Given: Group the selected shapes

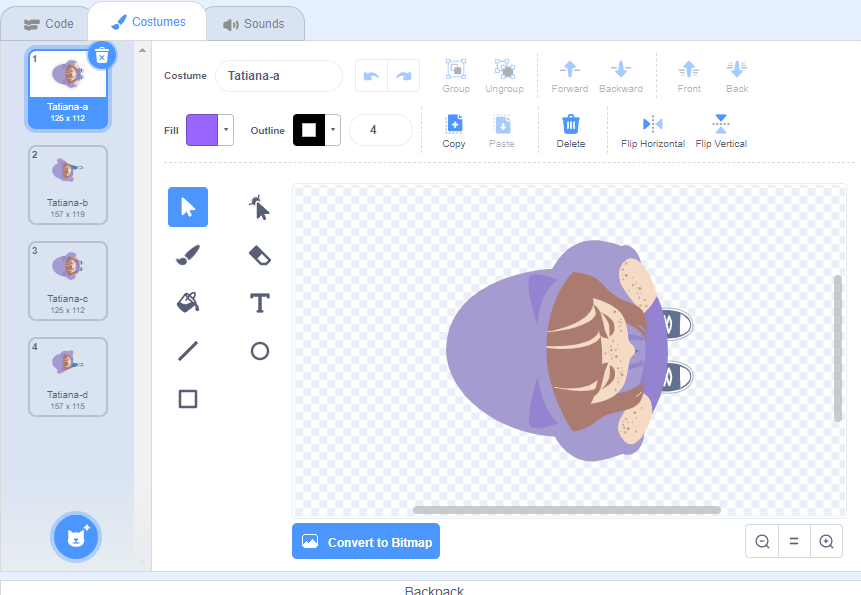Looking at the screenshot, I should (456, 76).
